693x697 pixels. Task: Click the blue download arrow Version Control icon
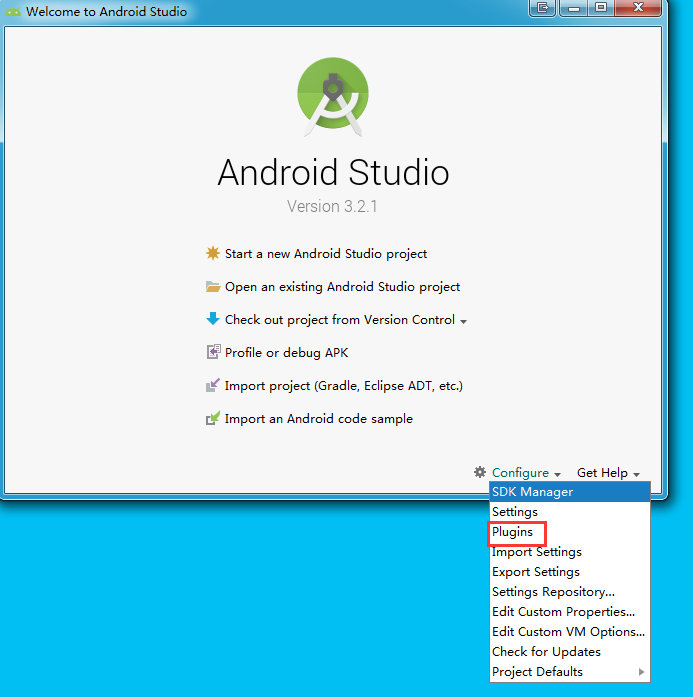pyautogui.click(x=213, y=319)
